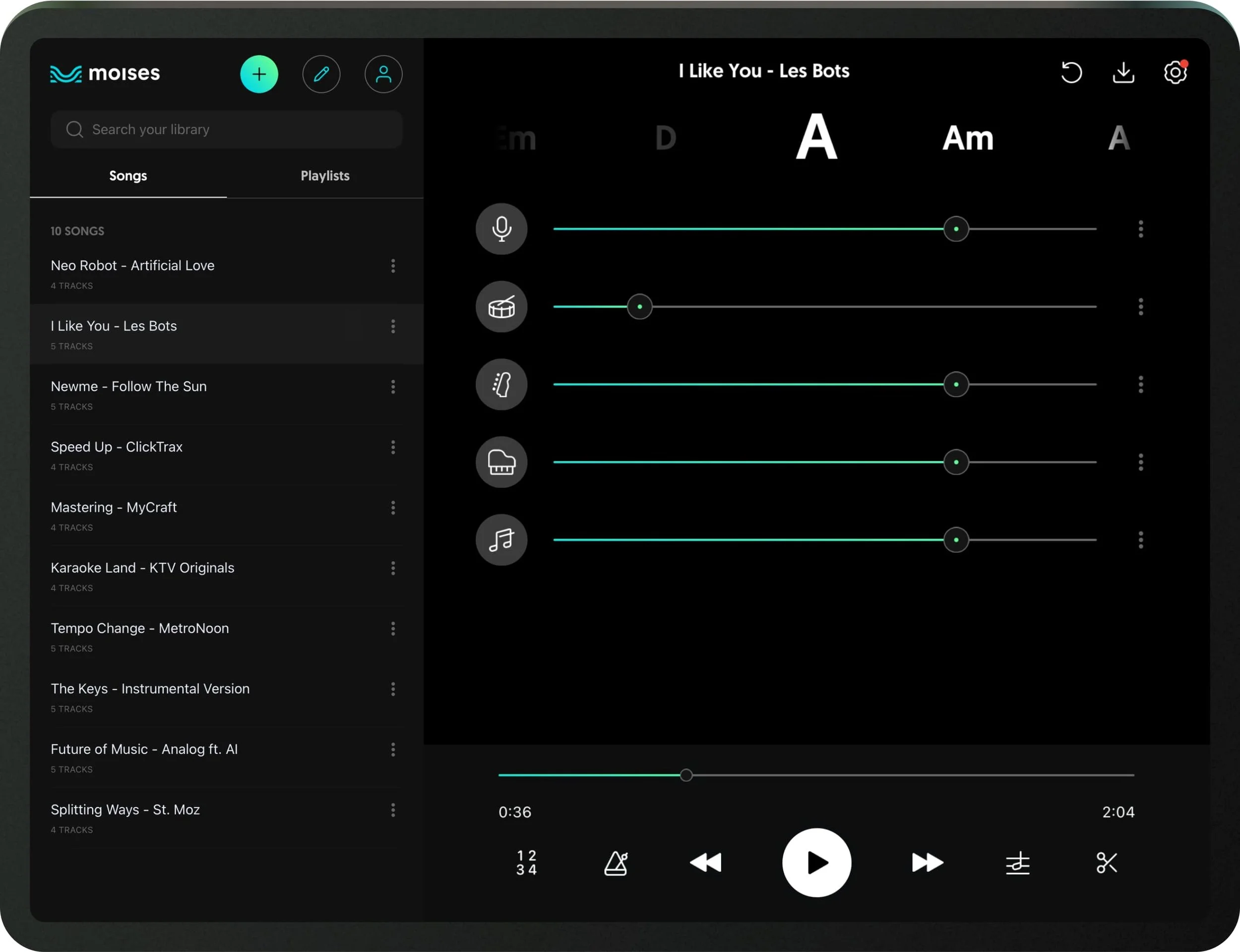Open the metronome tool
Viewport: 1240px width, 952px height.
616,863
